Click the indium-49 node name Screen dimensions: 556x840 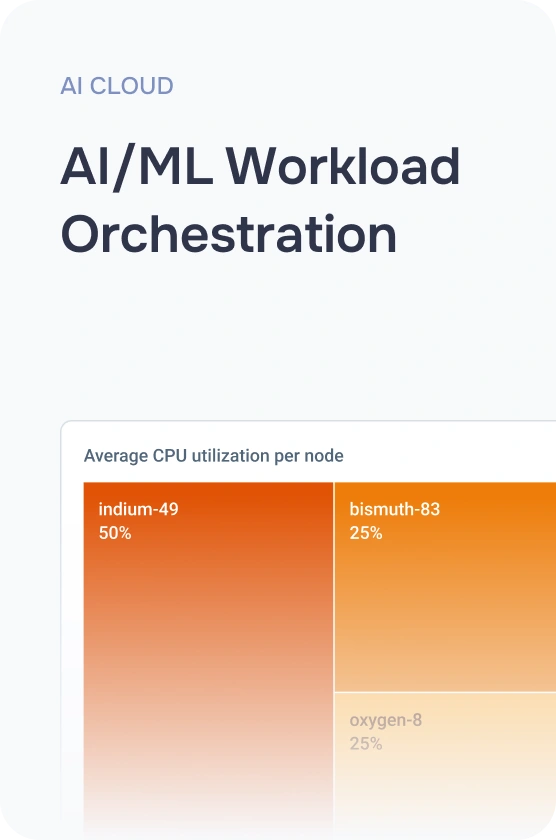(138, 509)
